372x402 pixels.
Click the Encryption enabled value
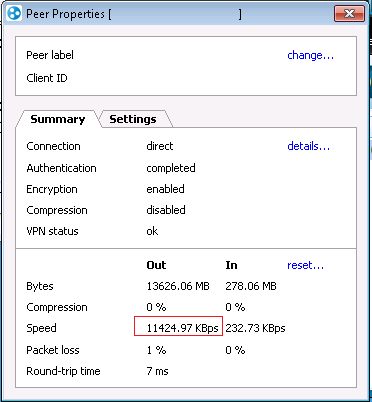click(165, 189)
